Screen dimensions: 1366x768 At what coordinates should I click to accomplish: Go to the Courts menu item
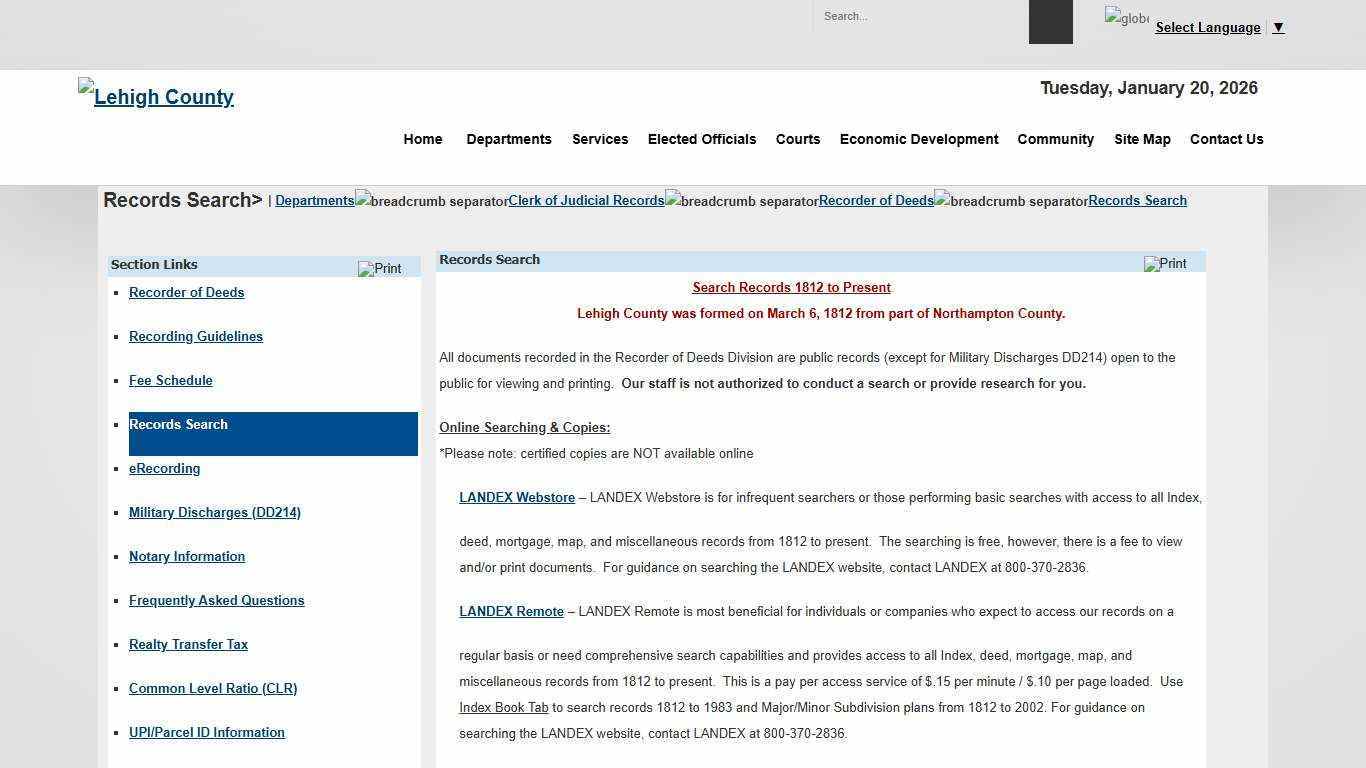(x=797, y=139)
